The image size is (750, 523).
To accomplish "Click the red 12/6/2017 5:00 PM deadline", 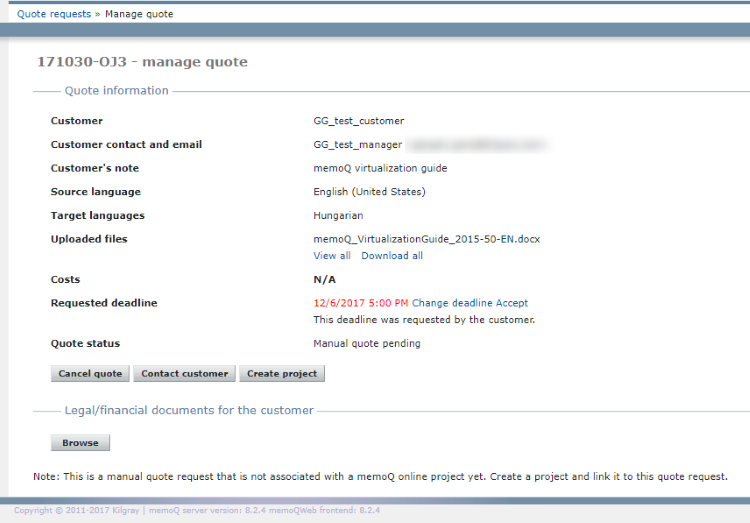I will tap(360, 303).
